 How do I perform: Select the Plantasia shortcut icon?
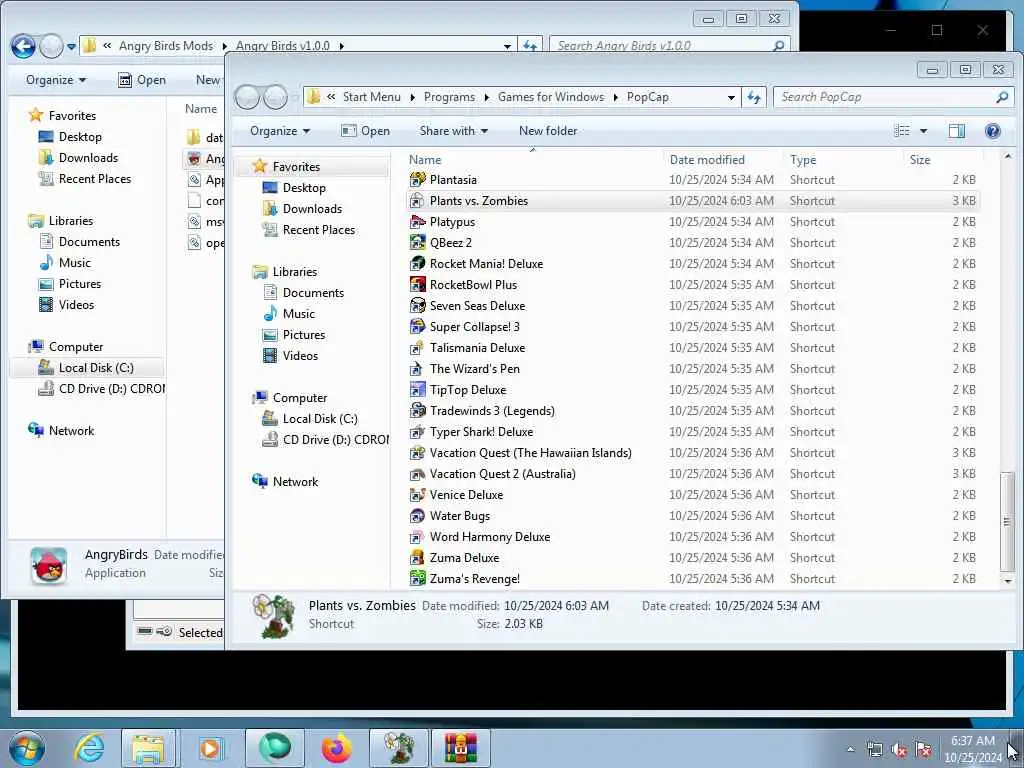417,180
